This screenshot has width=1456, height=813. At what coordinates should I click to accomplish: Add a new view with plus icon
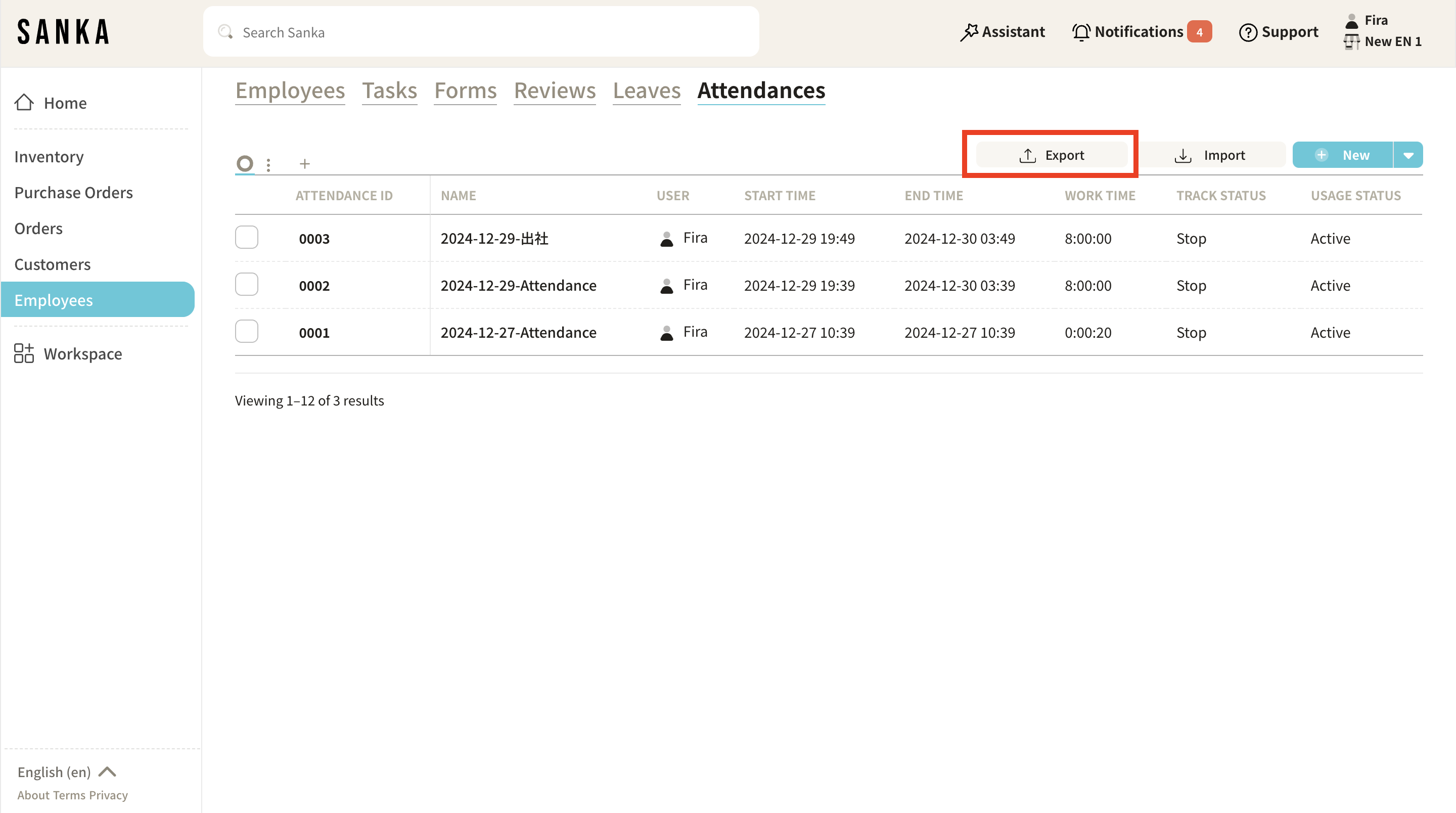(x=305, y=164)
